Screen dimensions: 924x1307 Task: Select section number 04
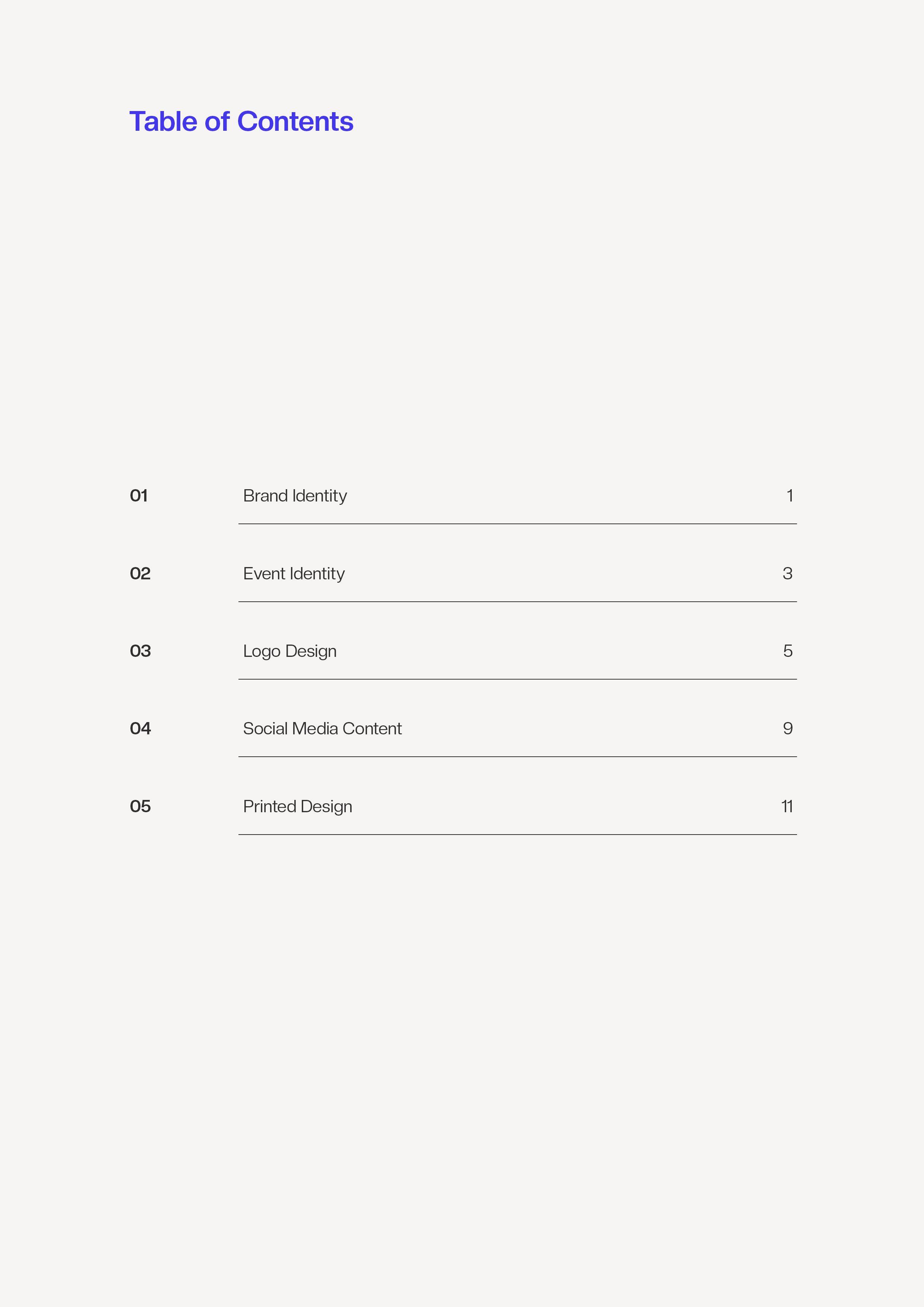(x=140, y=729)
